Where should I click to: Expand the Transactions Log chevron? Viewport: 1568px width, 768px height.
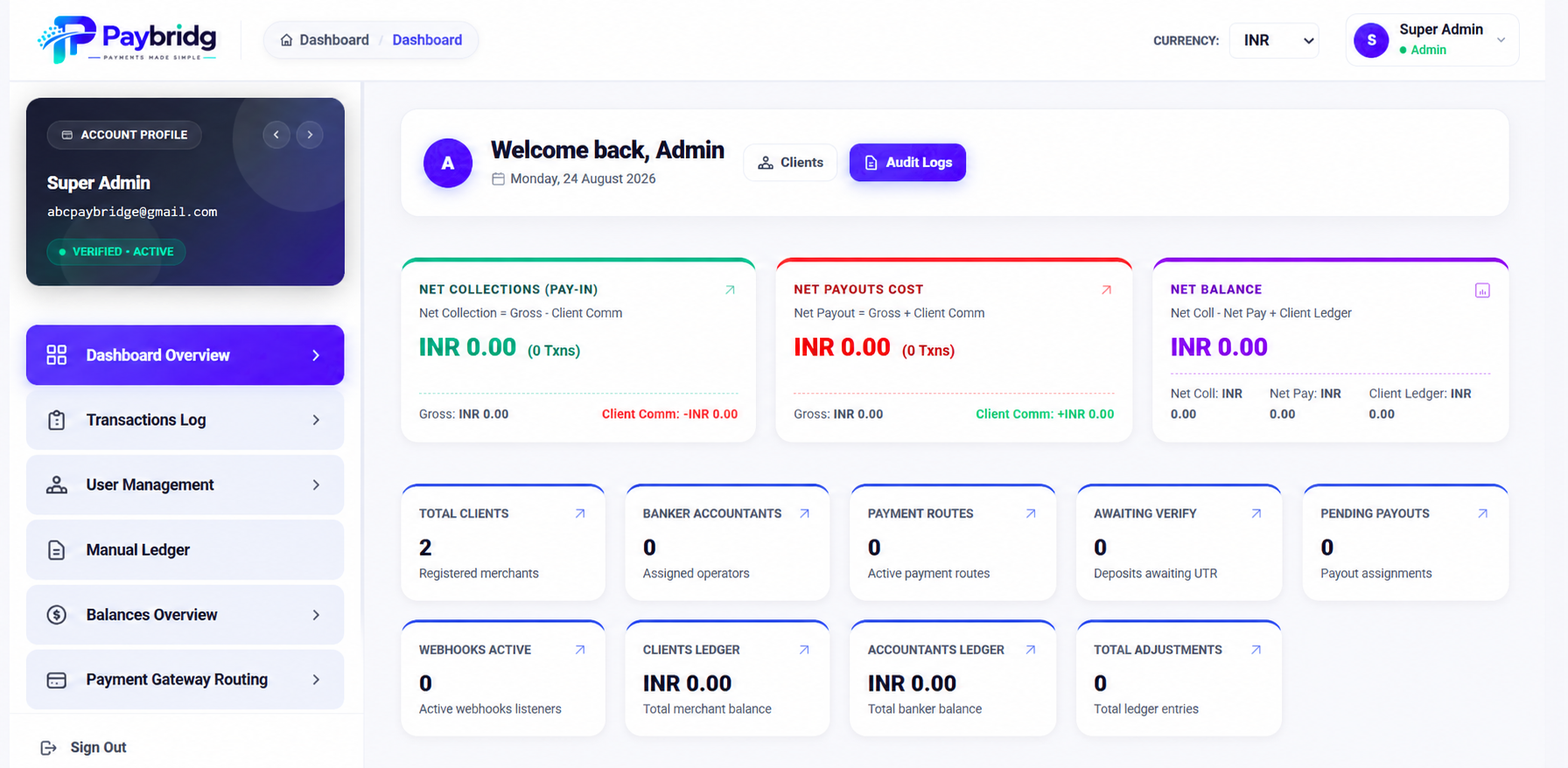(316, 420)
